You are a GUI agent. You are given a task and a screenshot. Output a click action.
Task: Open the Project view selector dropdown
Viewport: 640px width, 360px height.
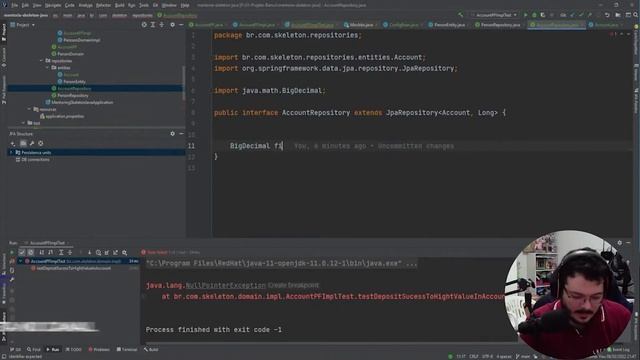[22, 25]
